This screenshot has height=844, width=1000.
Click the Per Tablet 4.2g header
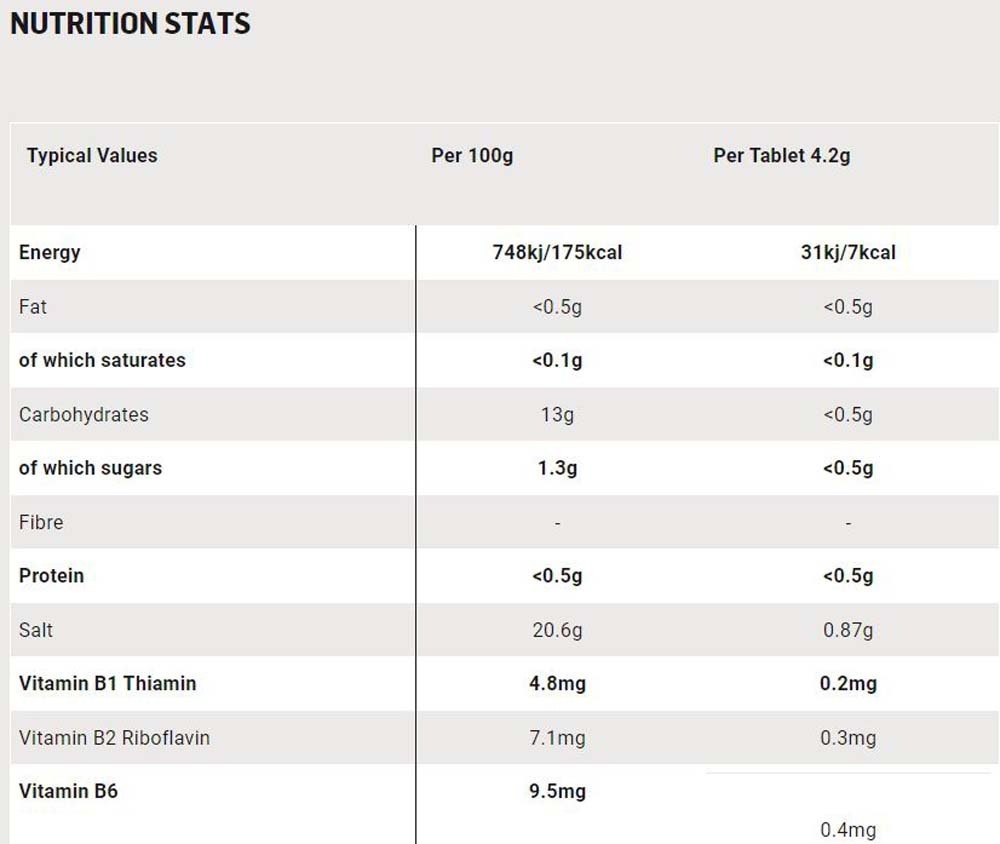point(781,156)
